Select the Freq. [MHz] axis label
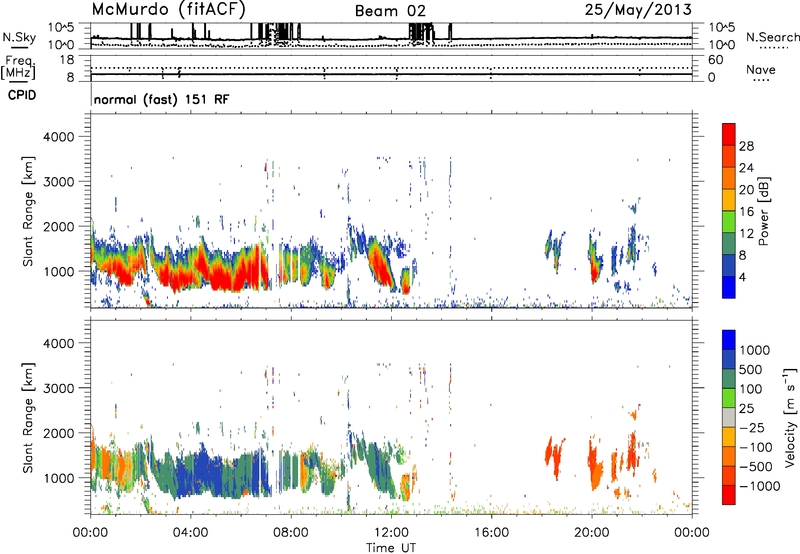The width and height of the screenshot is (800, 554). pyautogui.click(x=18, y=68)
